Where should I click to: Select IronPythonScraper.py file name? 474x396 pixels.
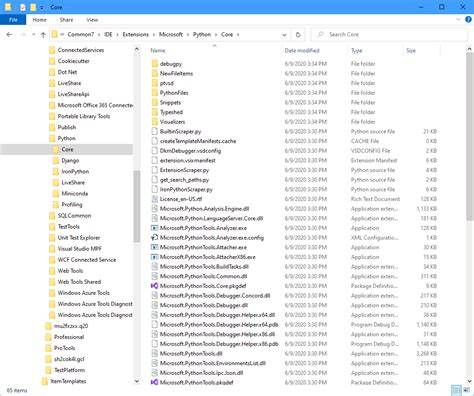tap(186, 189)
